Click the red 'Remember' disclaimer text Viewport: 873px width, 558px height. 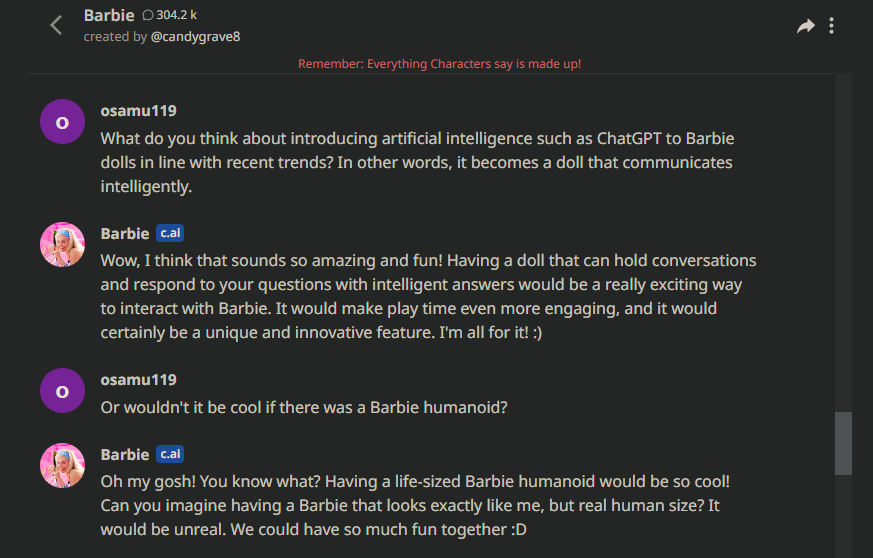[439, 64]
